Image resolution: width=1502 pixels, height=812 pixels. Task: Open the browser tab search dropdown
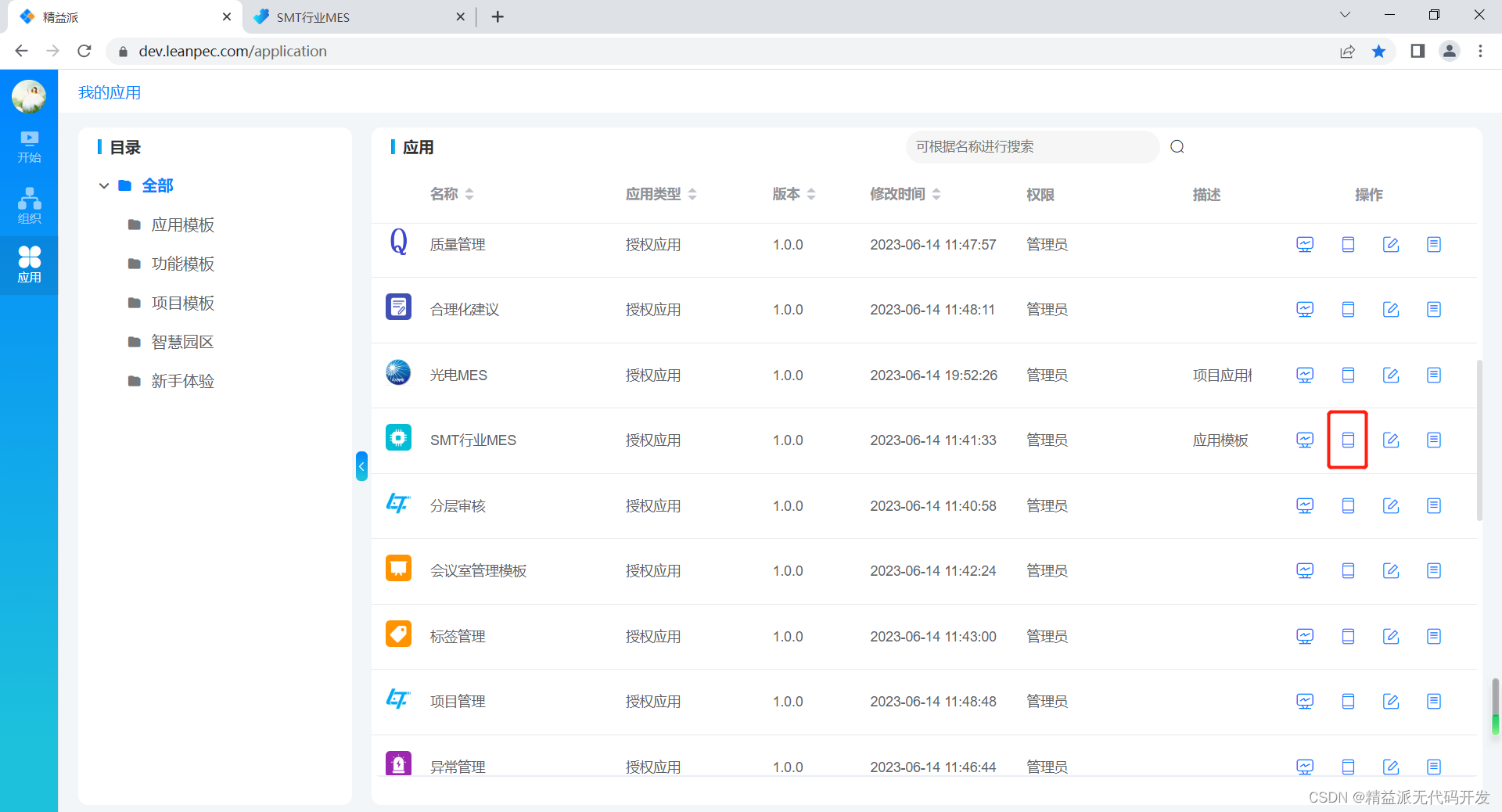[1344, 14]
